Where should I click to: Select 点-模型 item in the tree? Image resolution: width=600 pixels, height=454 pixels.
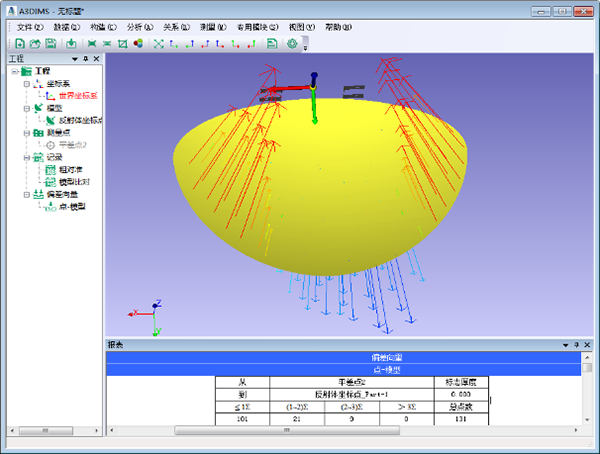(72, 207)
